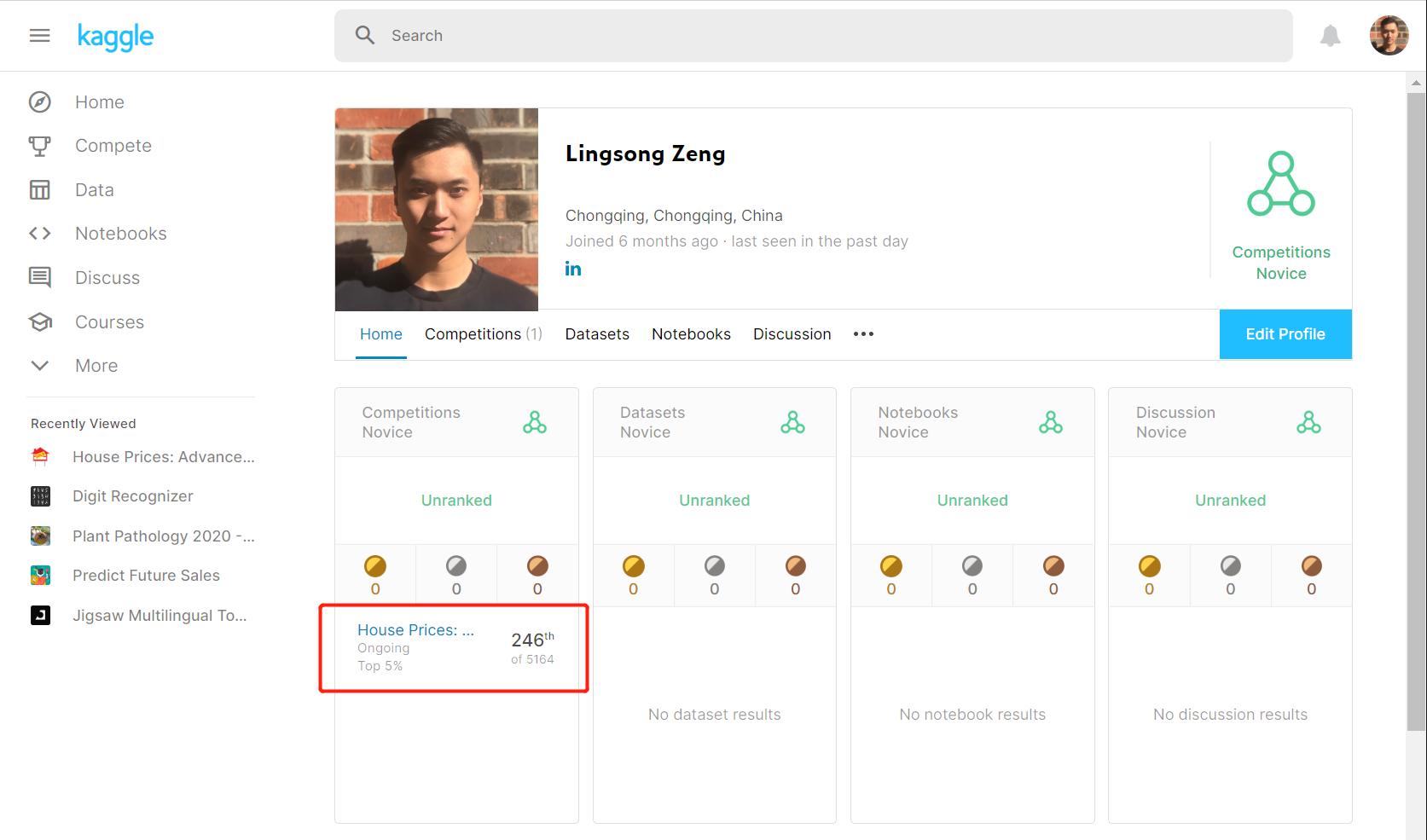Switch to the Notebooks profile tab
This screenshot has height=840, width=1427.
point(691,334)
